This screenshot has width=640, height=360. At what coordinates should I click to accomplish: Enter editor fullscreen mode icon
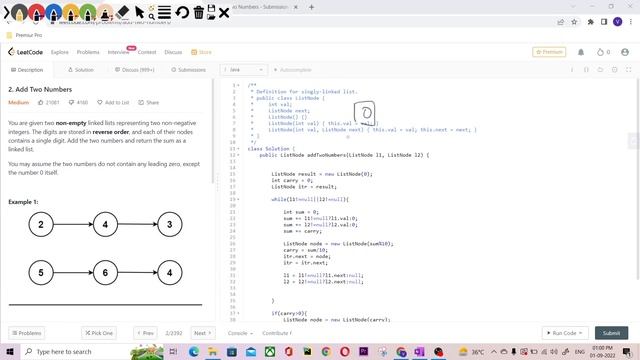pos(629,70)
